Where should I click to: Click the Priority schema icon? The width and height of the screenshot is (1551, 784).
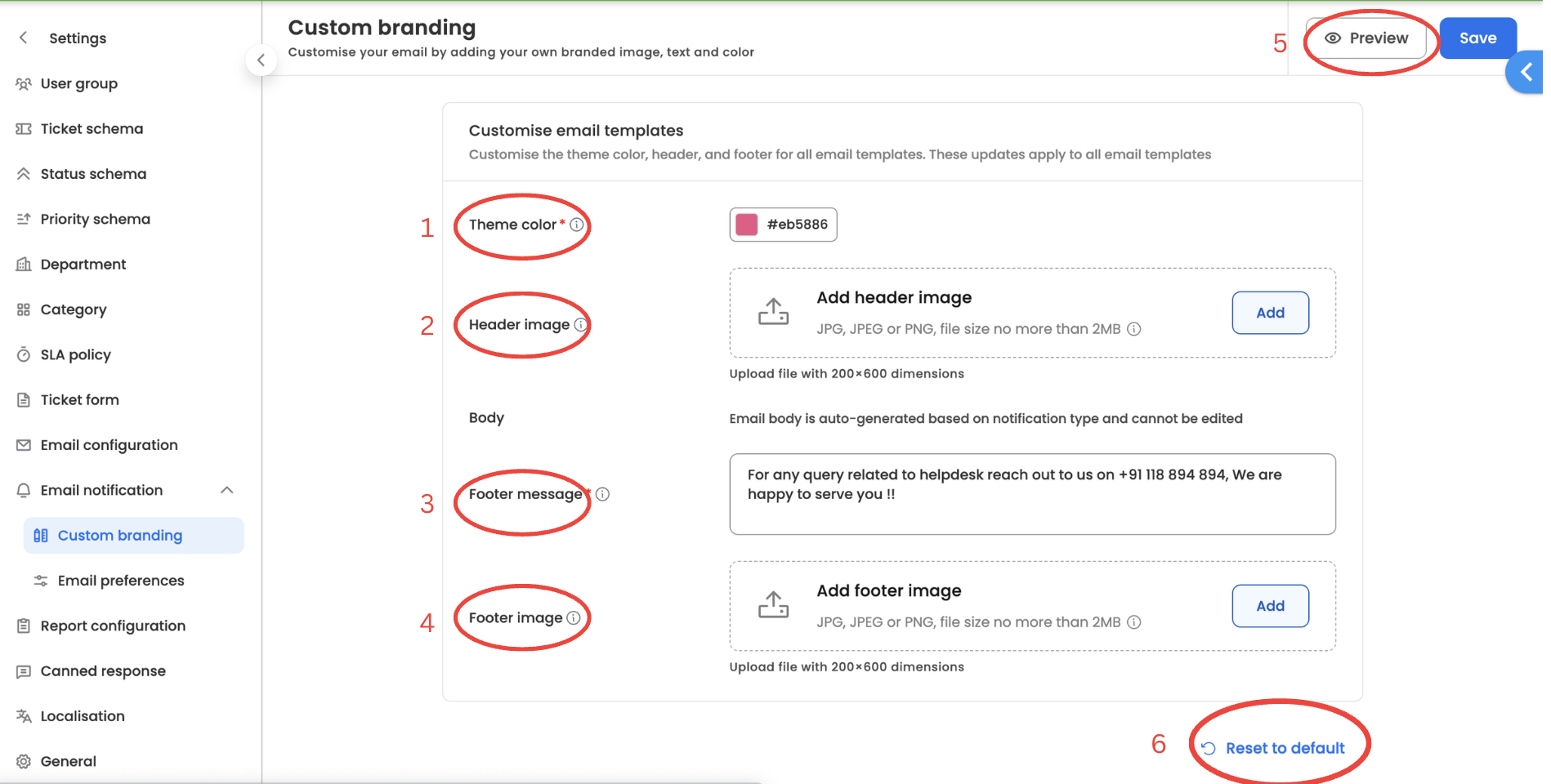pos(24,219)
